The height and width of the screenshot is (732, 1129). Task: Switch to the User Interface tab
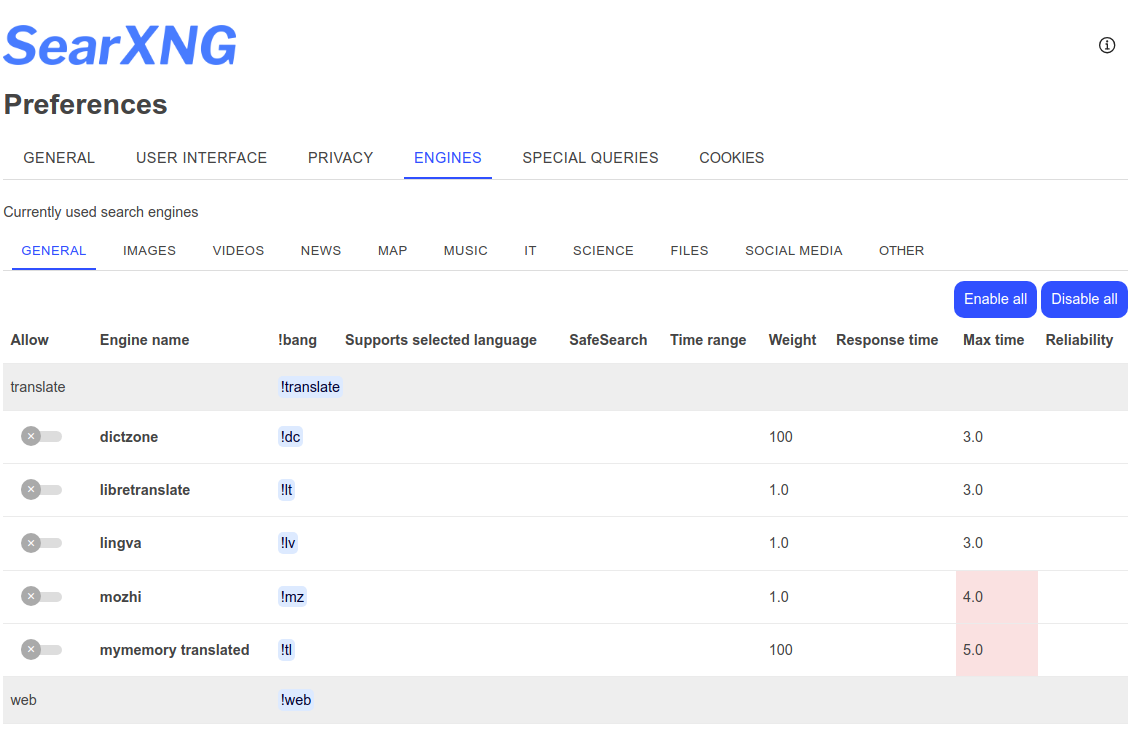202,158
